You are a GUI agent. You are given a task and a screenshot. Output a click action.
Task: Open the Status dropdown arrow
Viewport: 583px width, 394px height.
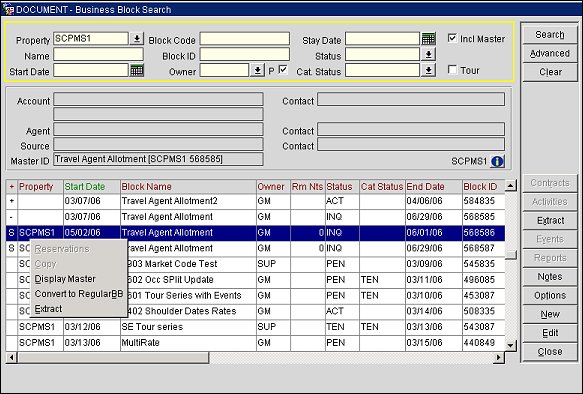428,55
